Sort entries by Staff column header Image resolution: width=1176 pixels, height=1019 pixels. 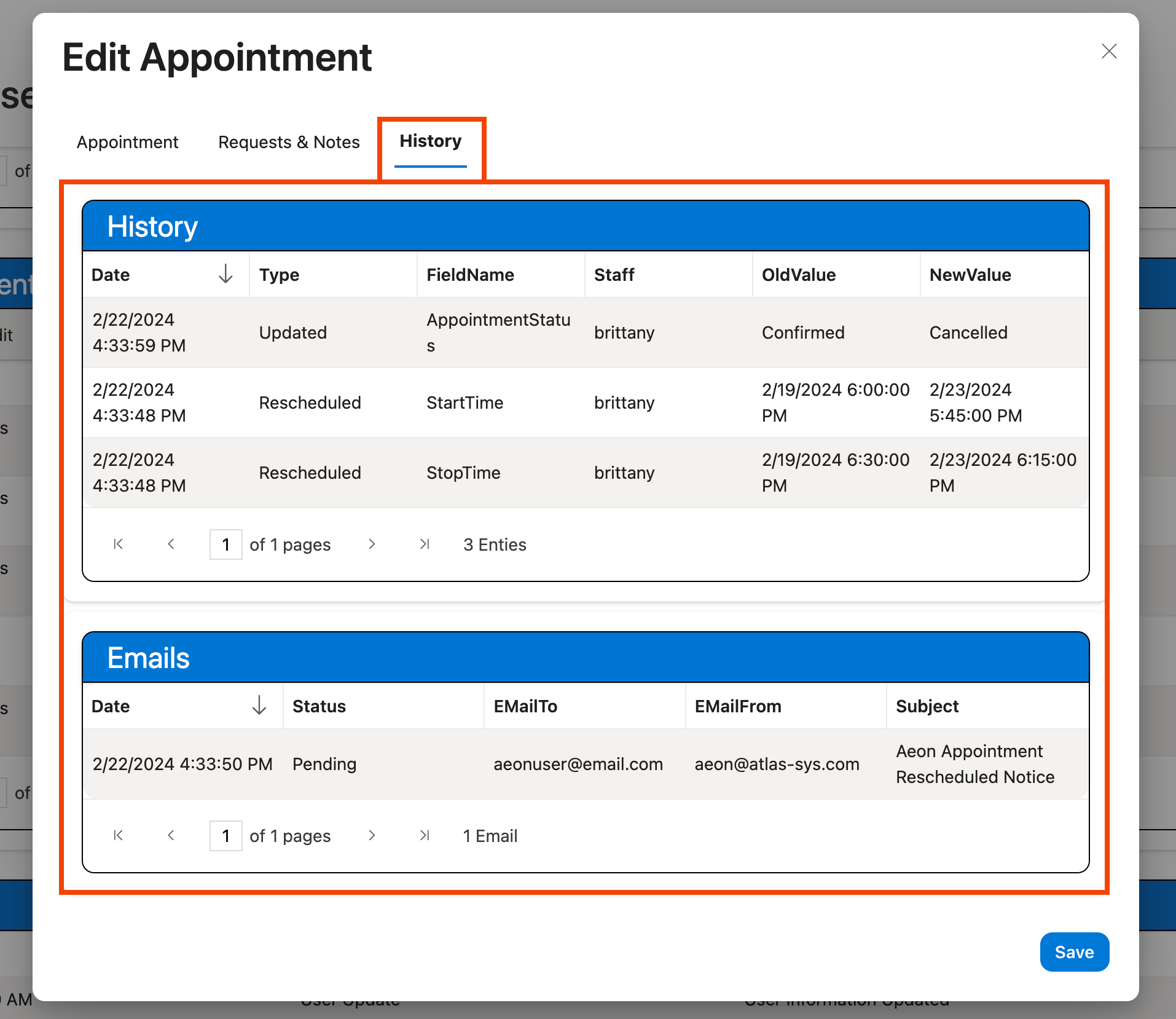tap(614, 275)
